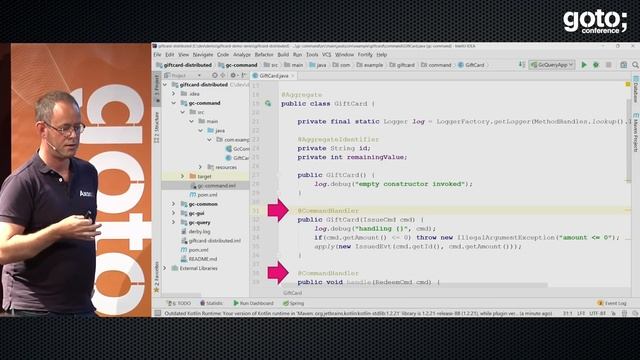
Task: Click the Outdated Kotlin Runtime status message
Action: coord(358,313)
